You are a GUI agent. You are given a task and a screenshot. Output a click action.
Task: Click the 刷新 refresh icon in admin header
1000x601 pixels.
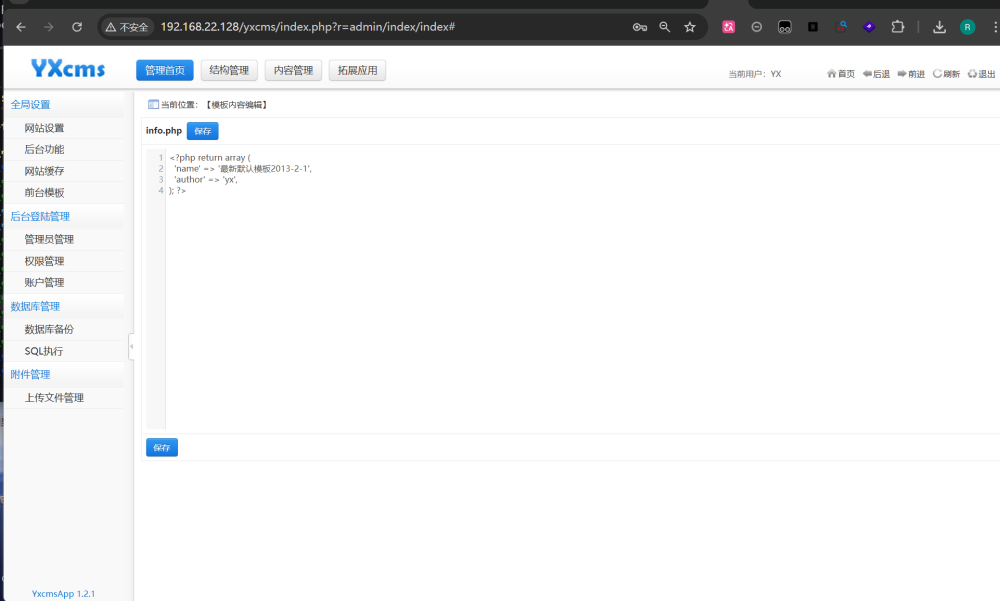click(946, 74)
